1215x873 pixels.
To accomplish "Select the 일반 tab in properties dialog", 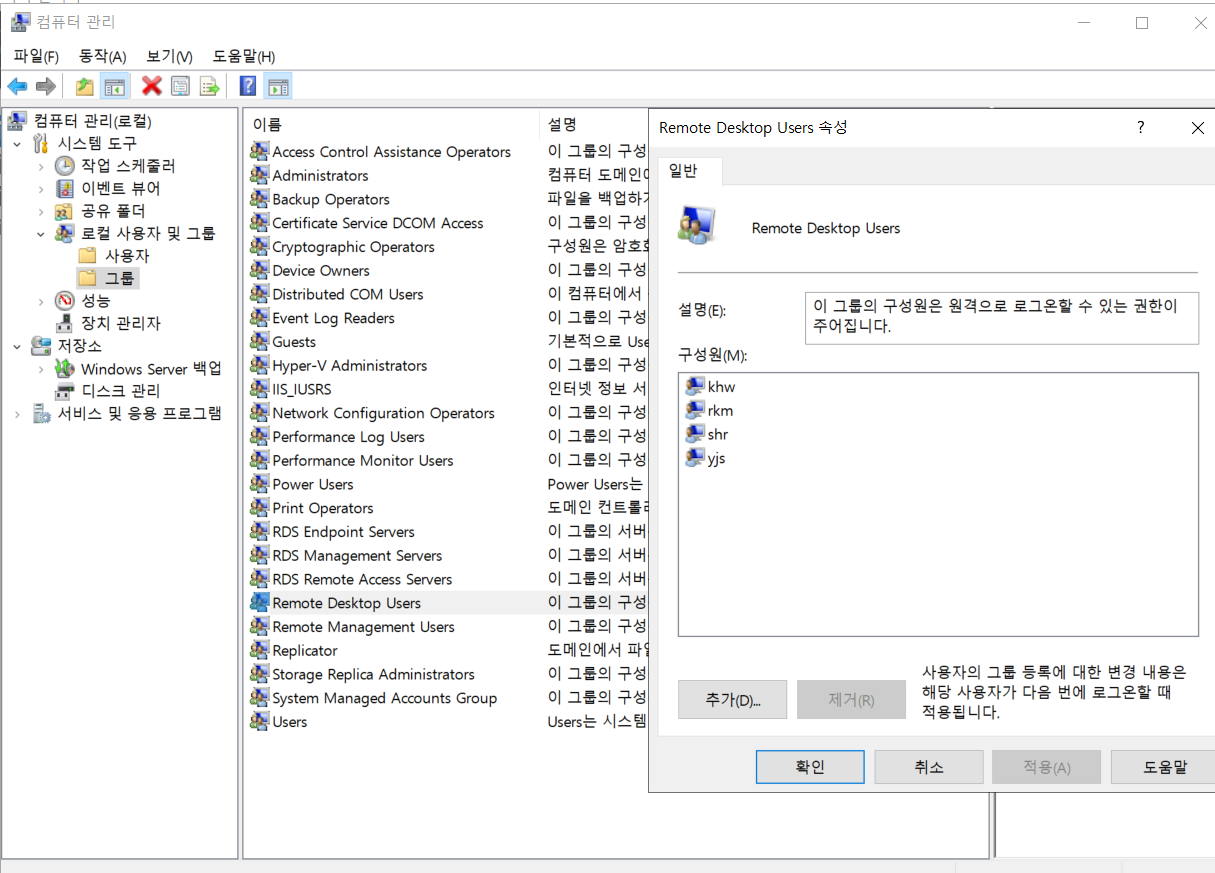I will click(x=689, y=171).
